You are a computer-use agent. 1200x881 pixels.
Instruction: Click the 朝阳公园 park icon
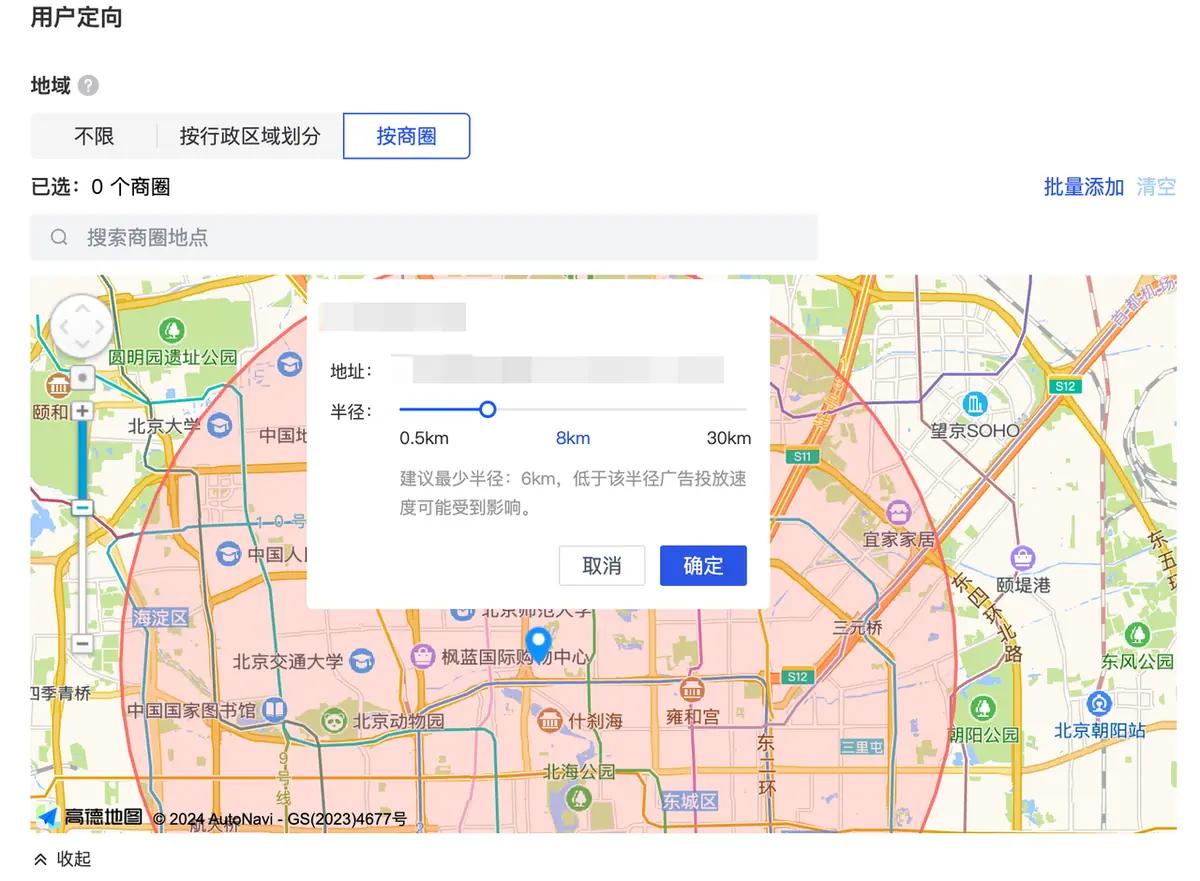(x=984, y=708)
